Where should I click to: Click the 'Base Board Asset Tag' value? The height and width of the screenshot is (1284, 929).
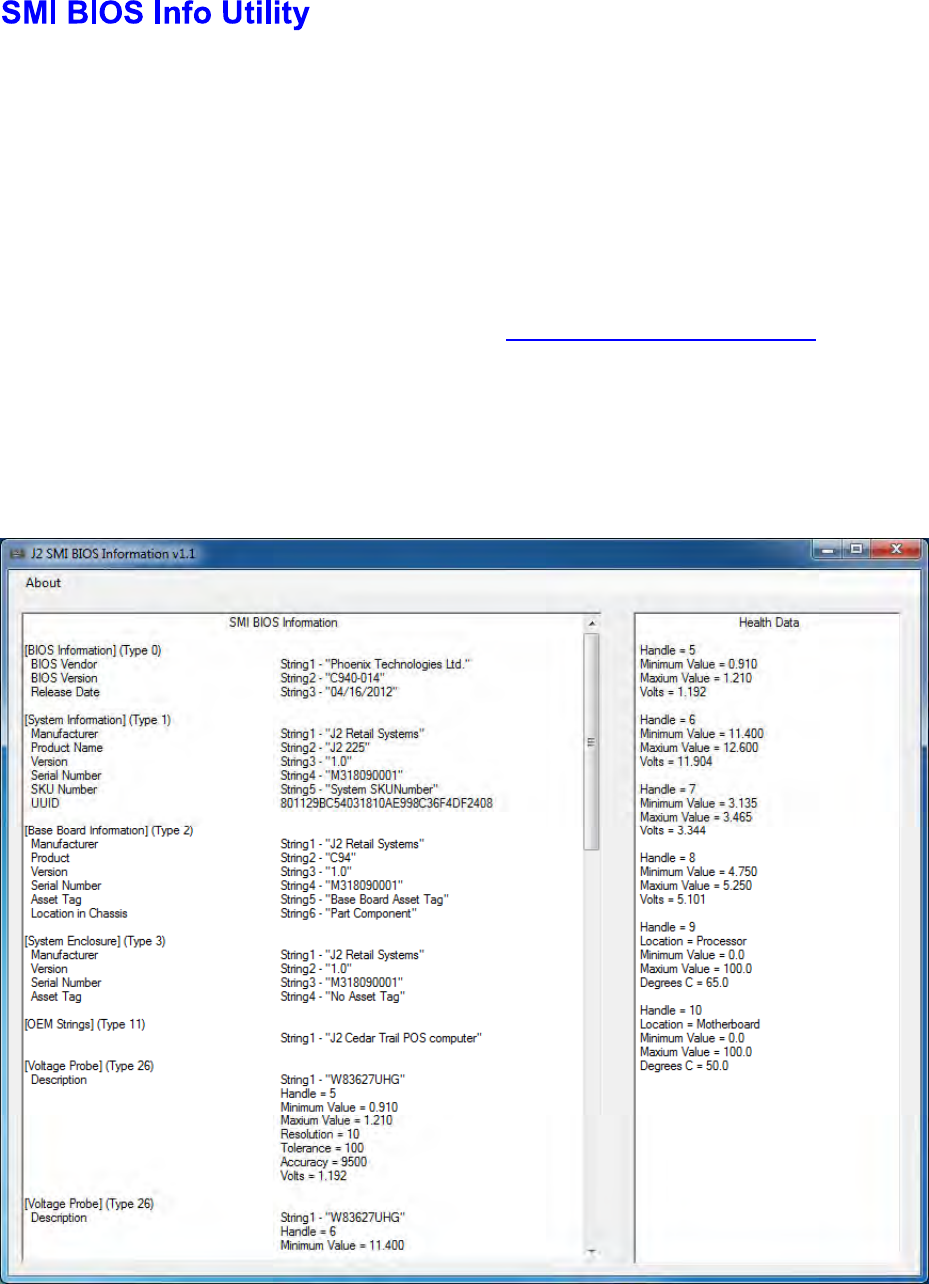coord(365,900)
